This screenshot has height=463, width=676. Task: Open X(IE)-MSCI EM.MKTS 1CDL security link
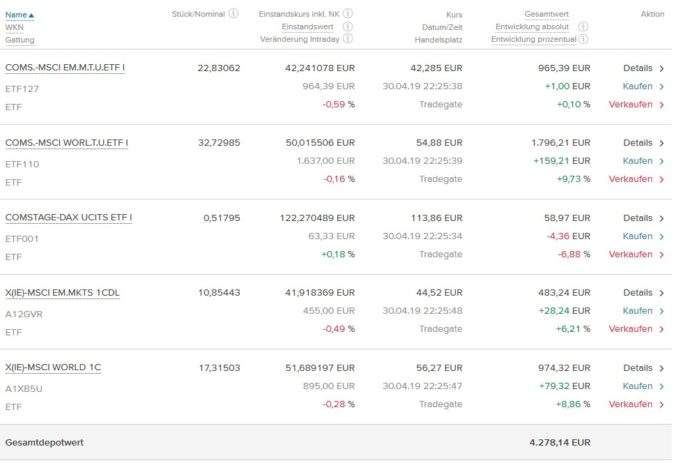pos(63,293)
